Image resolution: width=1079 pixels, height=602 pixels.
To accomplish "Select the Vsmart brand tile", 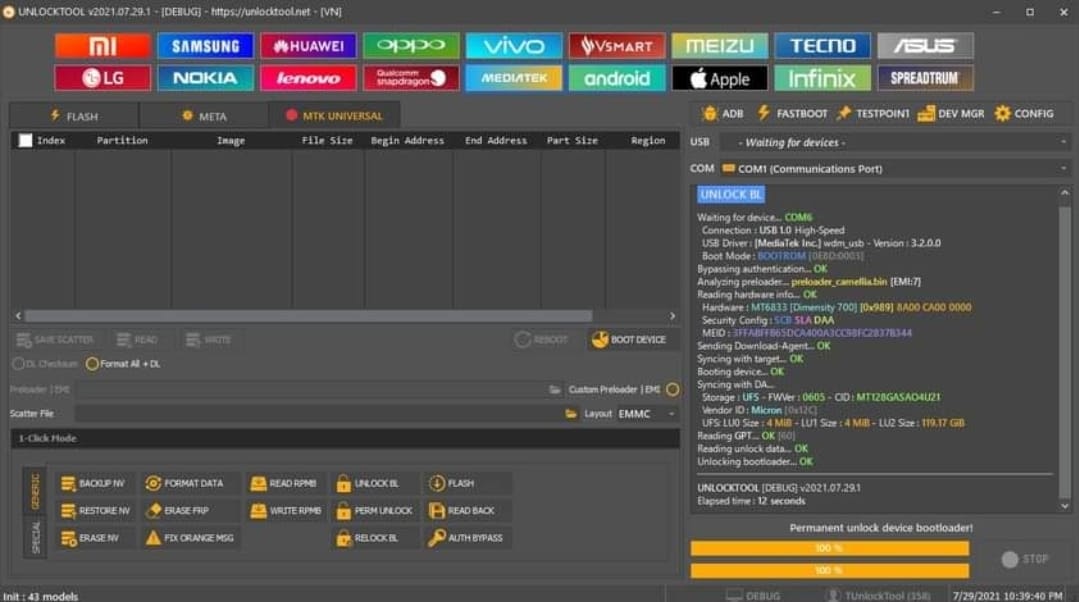I will [x=617, y=46].
